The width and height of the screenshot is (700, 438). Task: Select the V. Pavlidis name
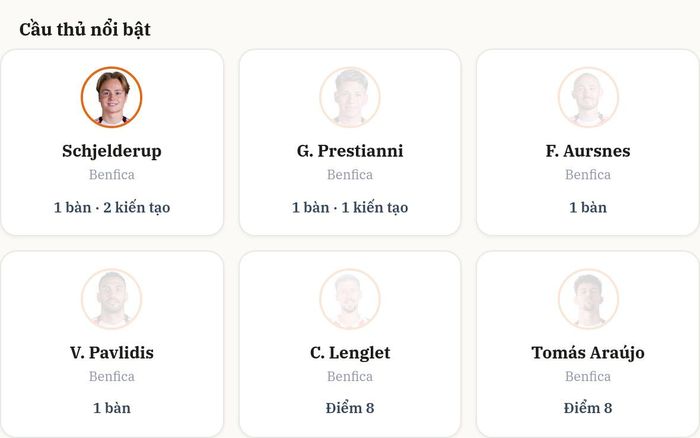[x=112, y=353]
